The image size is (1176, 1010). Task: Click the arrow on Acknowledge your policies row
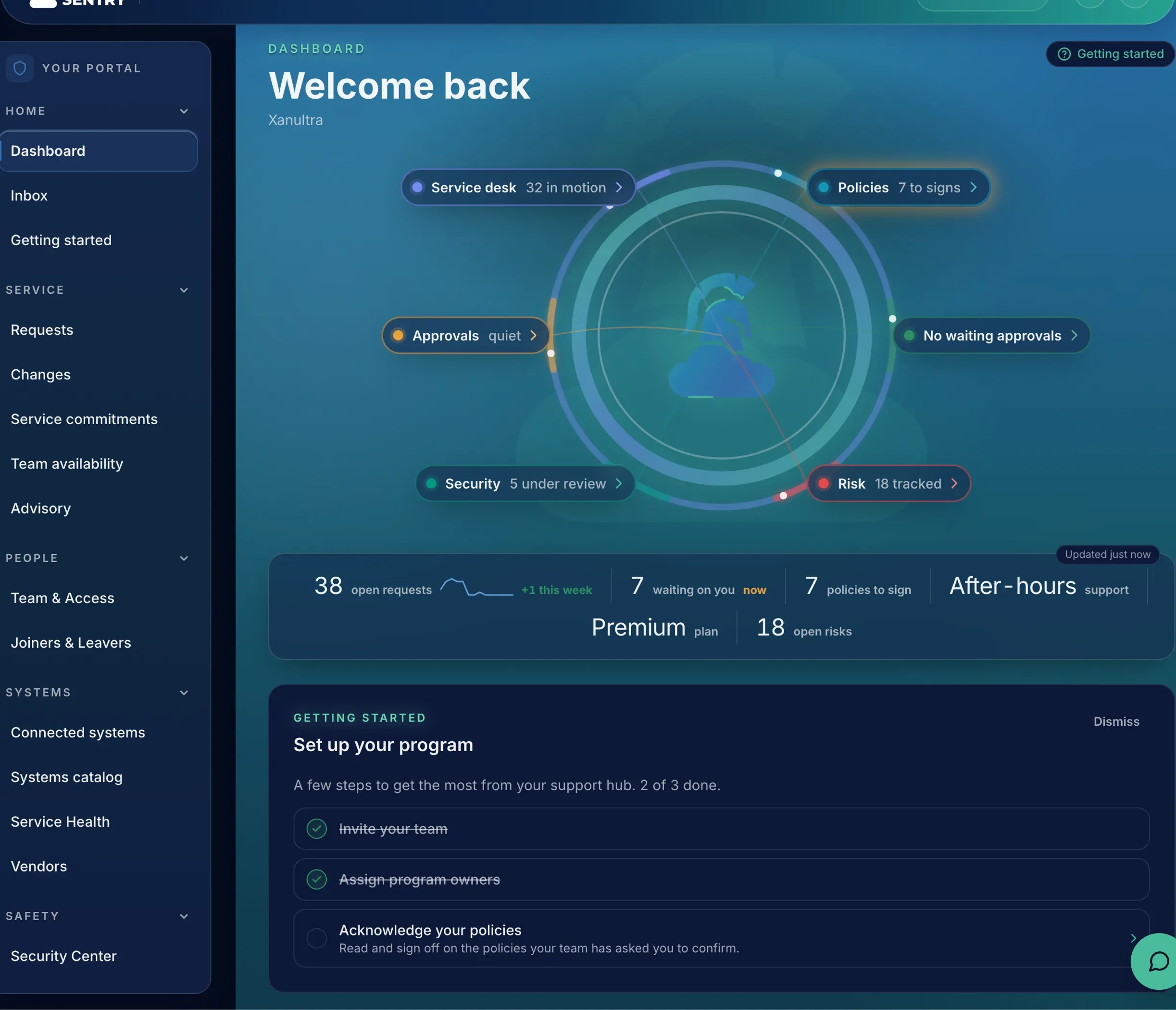tap(1133, 938)
